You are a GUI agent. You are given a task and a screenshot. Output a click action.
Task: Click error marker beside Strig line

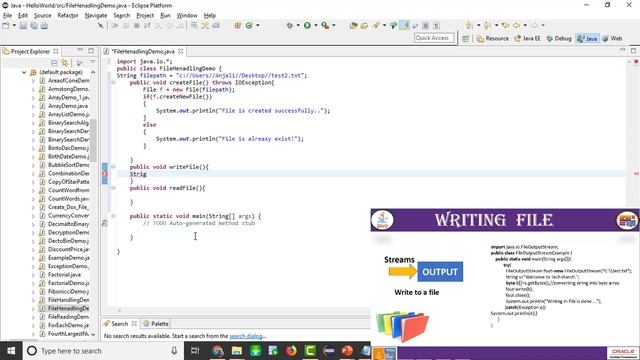(x=104, y=174)
